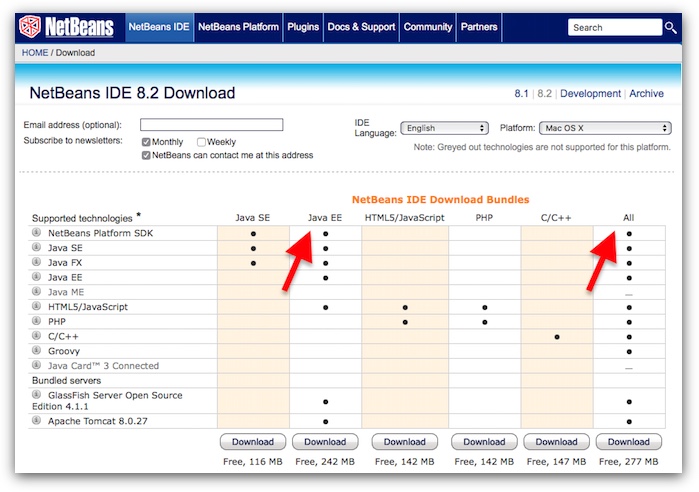The width and height of the screenshot is (699, 492).
Task: Click 'Free, 277 MB' size text
Action: tap(629, 462)
